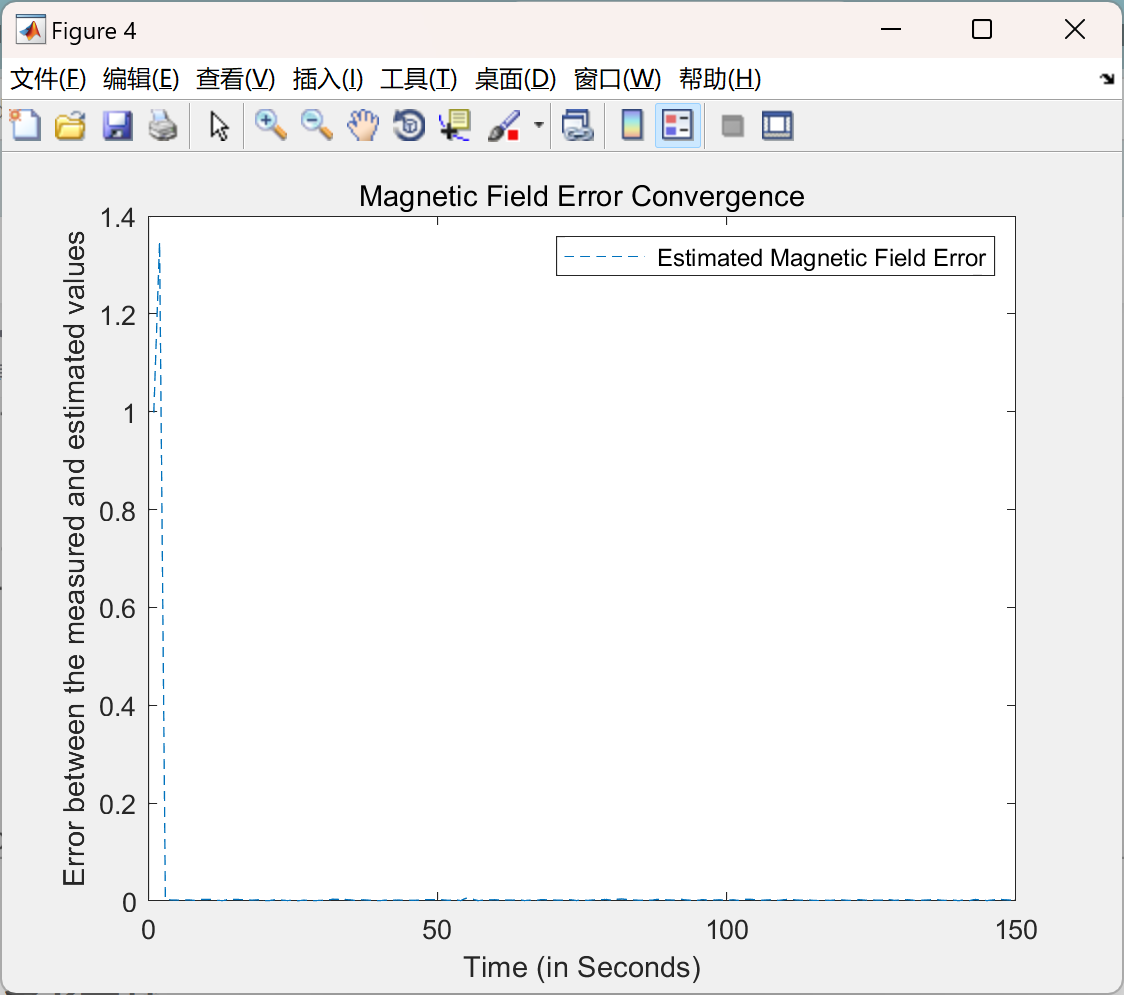The height and width of the screenshot is (995, 1124).
Task: Activate the Data Cursor tool
Action: click(x=454, y=125)
